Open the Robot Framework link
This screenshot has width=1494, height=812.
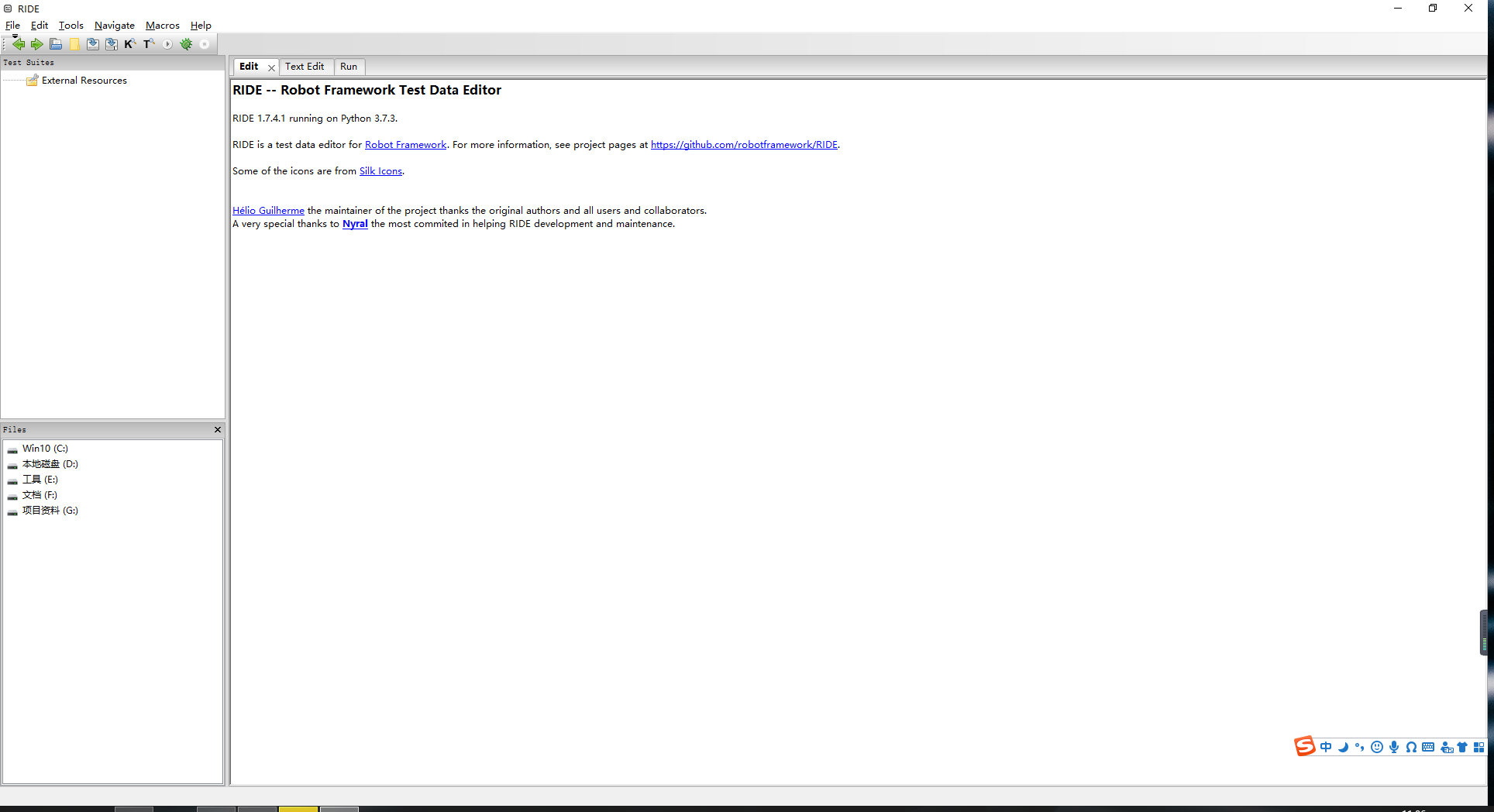point(405,145)
